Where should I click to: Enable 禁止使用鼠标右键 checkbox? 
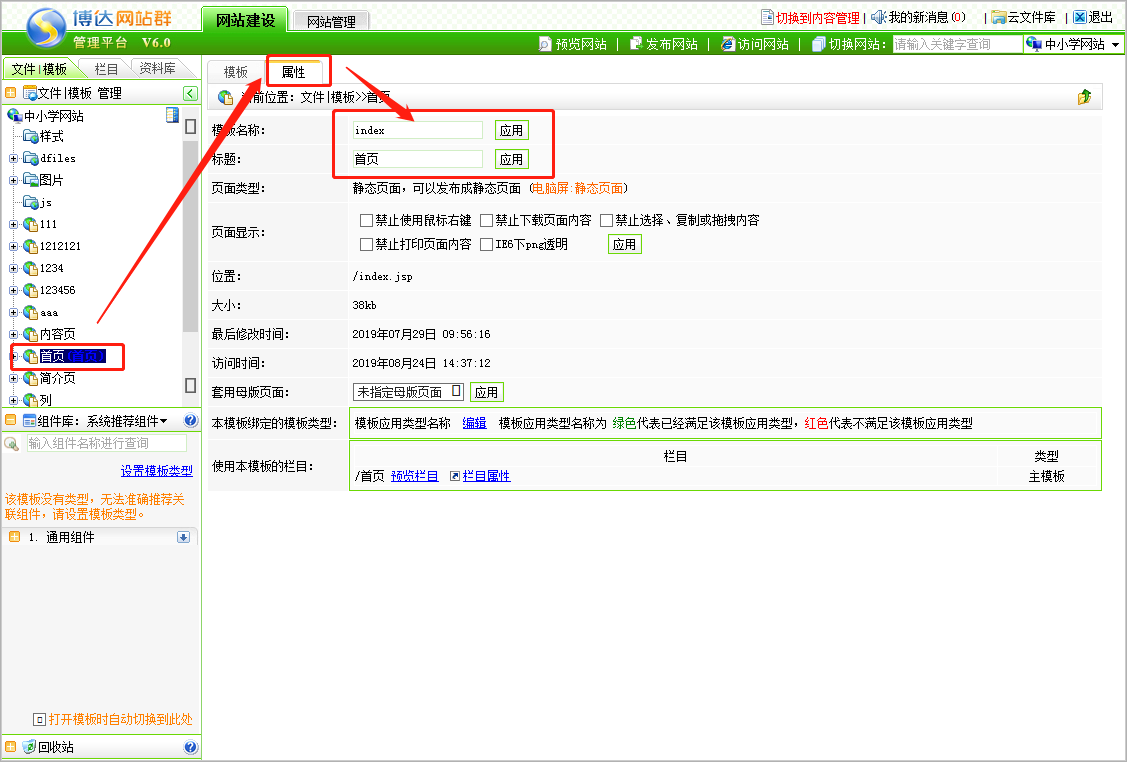366,220
